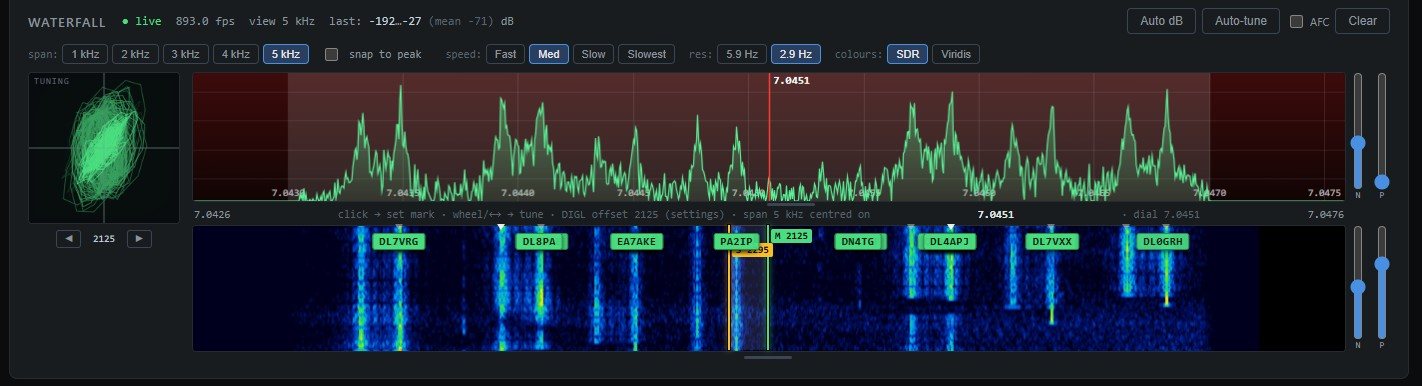Click the bold 7.0451 centre frequency text
This screenshot has width=1422, height=386.
click(x=996, y=214)
